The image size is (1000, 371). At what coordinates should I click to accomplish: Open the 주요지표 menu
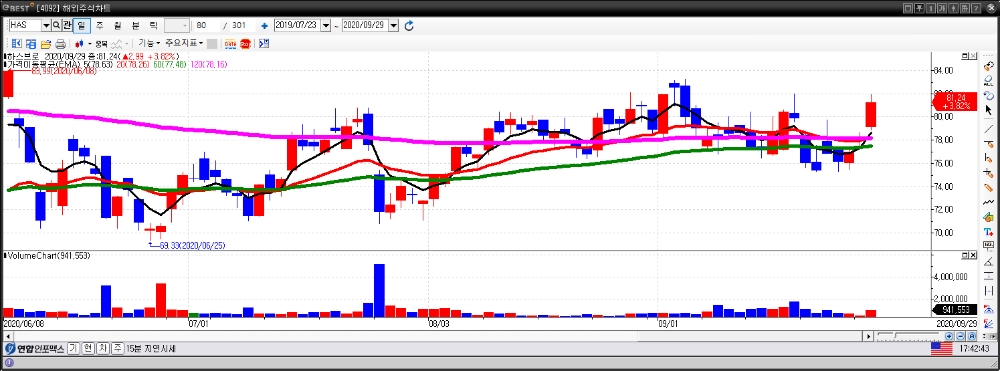[x=184, y=43]
